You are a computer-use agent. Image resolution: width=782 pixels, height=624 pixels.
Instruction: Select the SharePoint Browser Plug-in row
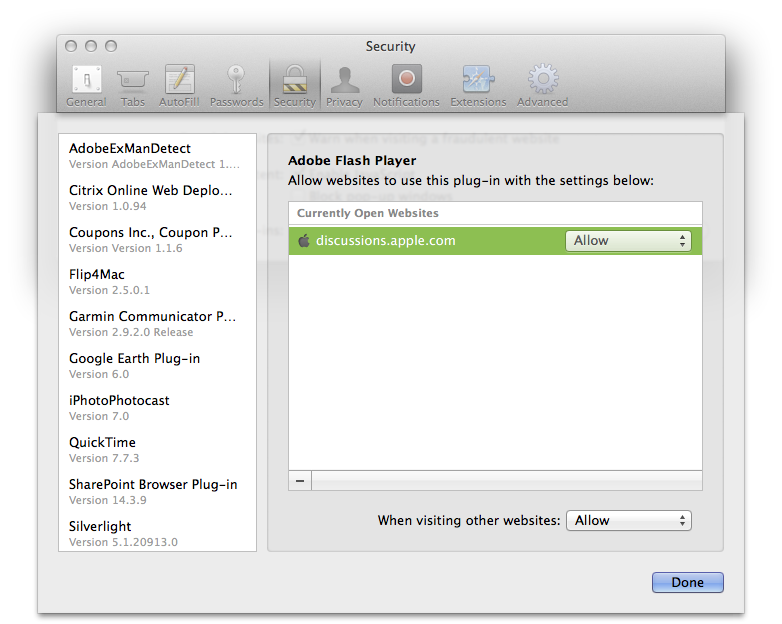coord(158,491)
